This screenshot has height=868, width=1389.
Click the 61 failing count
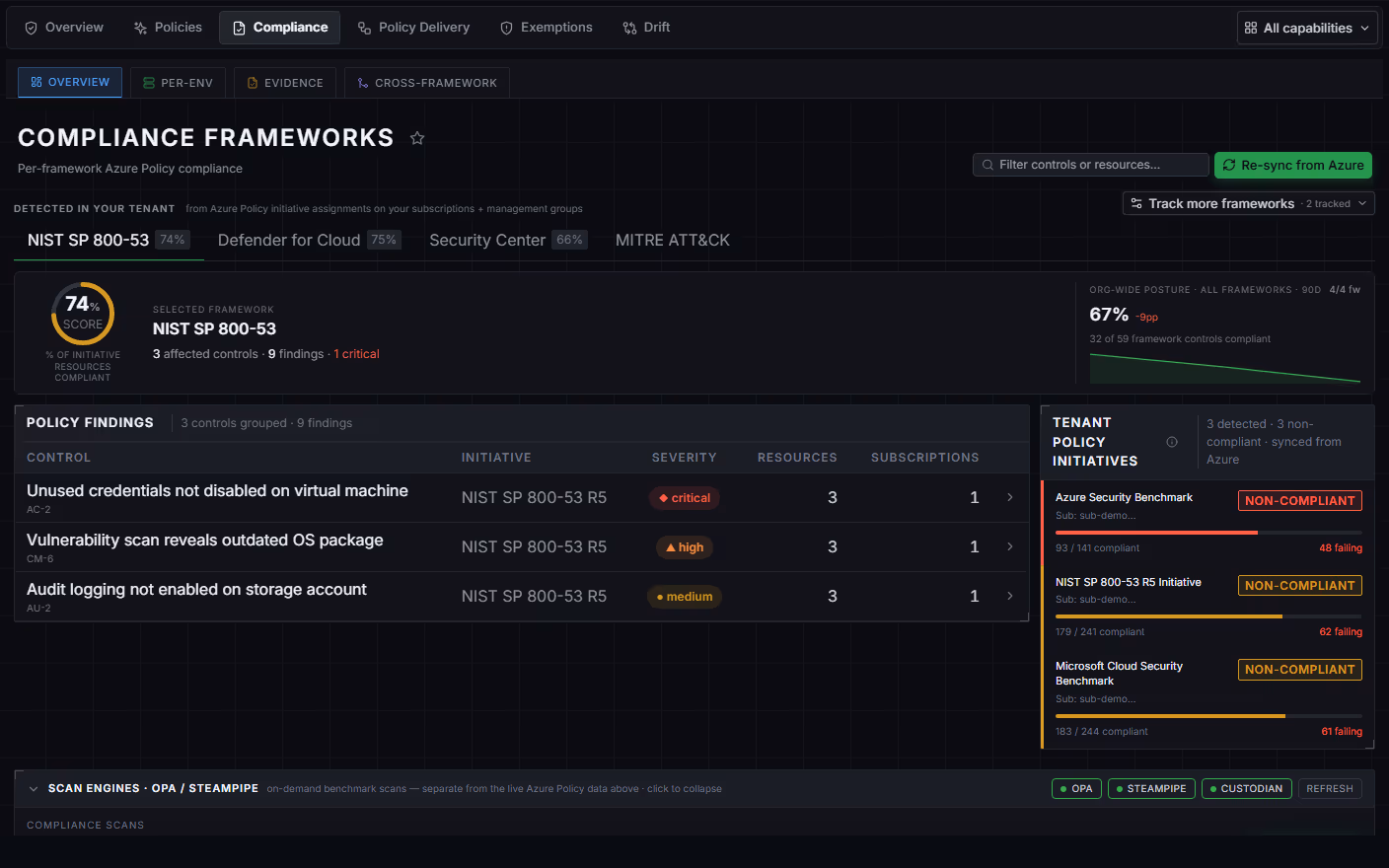tap(1342, 732)
